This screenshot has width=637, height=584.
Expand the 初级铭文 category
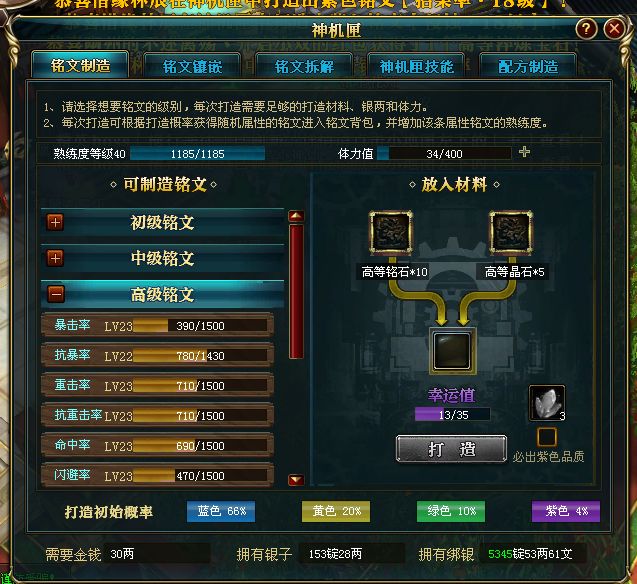point(56,222)
